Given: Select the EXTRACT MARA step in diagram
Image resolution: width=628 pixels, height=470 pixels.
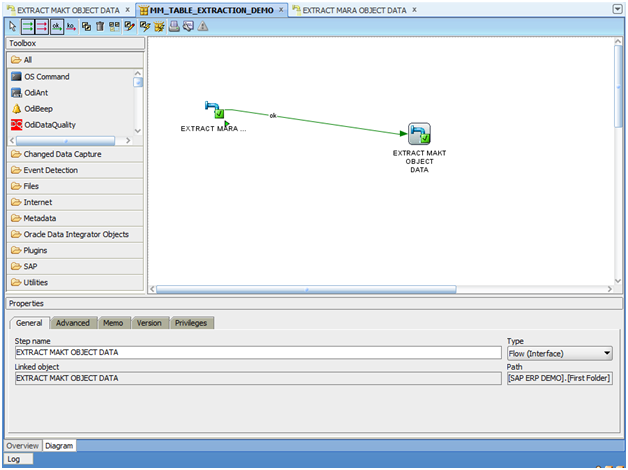Looking at the screenshot, I should pyautogui.click(x=215, y=110).
